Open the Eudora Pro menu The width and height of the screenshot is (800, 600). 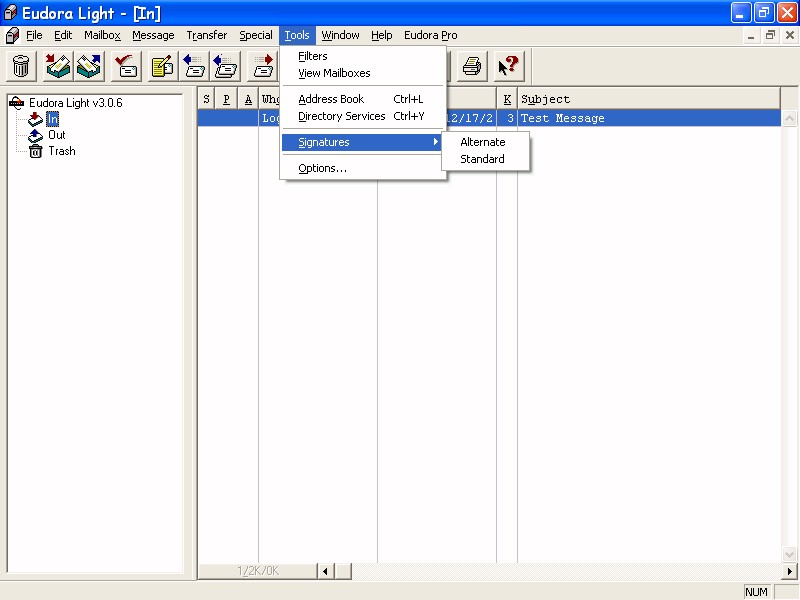pos(431,35)
